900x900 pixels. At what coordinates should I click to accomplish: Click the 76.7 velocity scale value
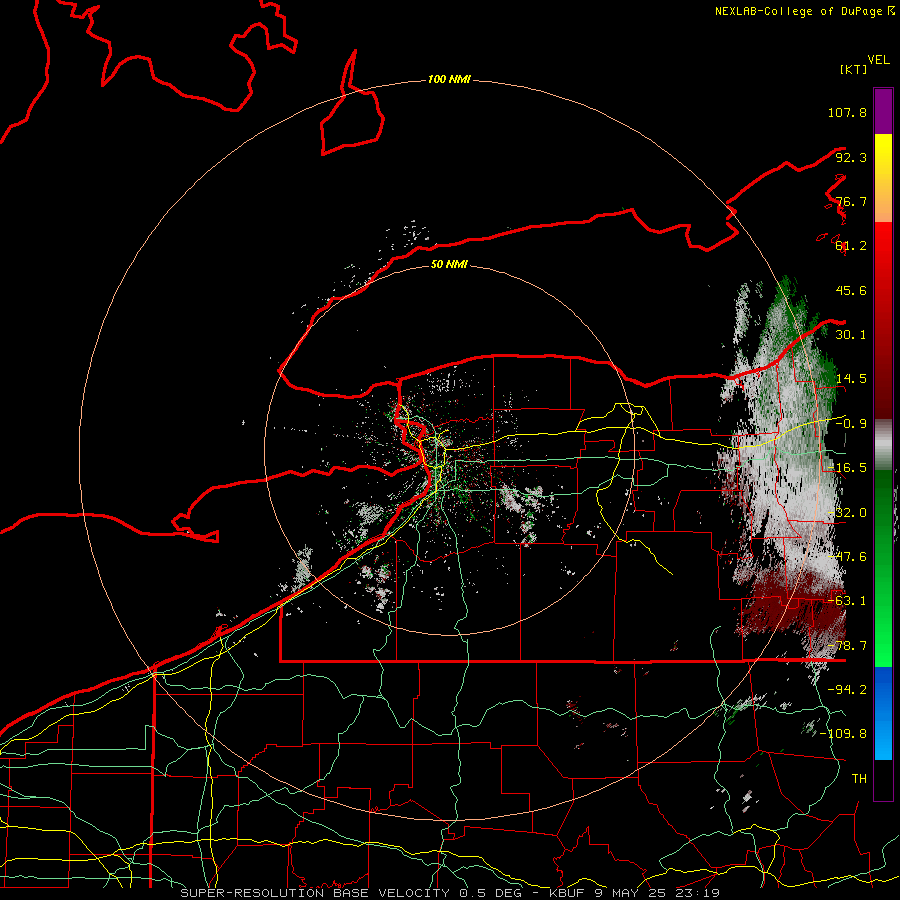click(851, 201)
